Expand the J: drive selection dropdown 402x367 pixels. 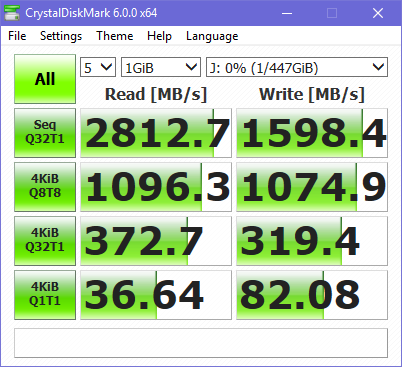(297, 67)
